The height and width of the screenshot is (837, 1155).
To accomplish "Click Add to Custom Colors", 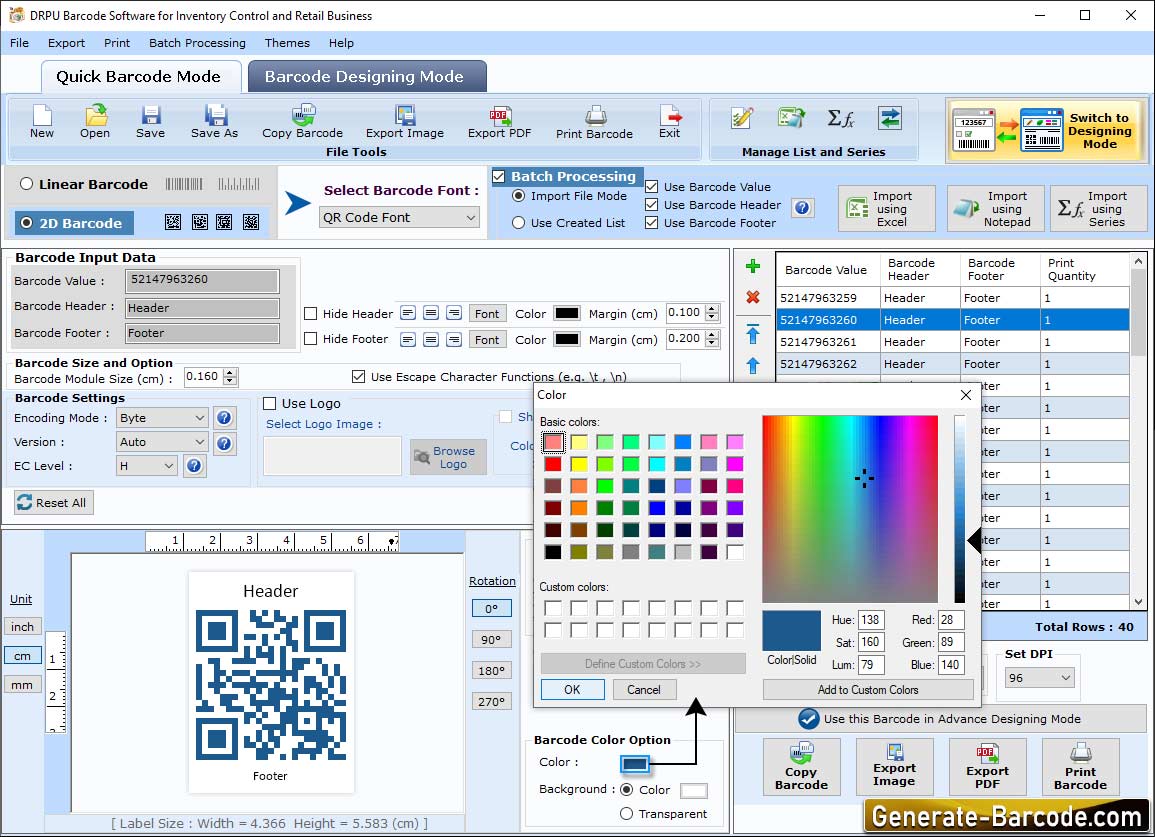I will click(868, 690).
